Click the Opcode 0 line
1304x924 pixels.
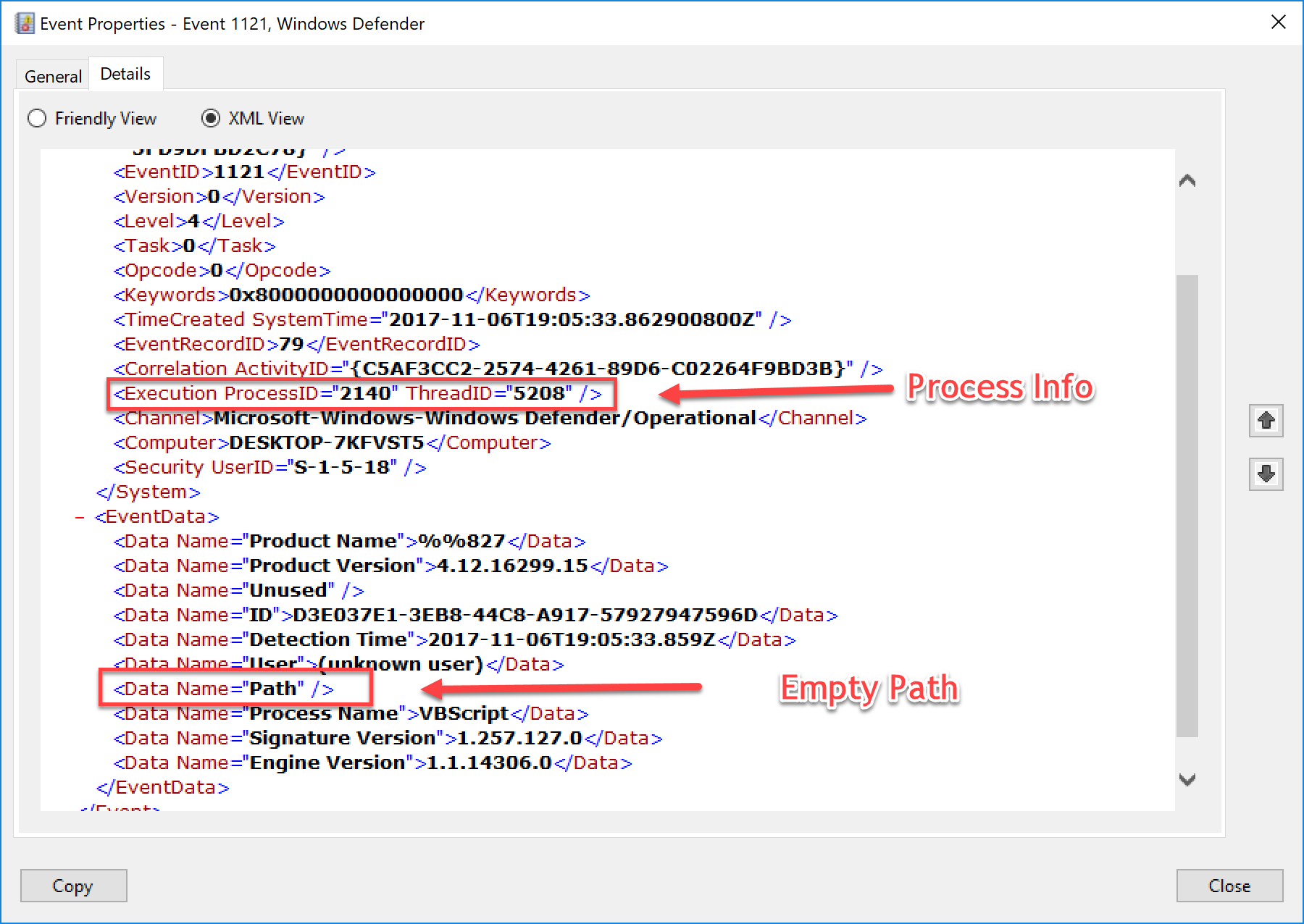222,271
